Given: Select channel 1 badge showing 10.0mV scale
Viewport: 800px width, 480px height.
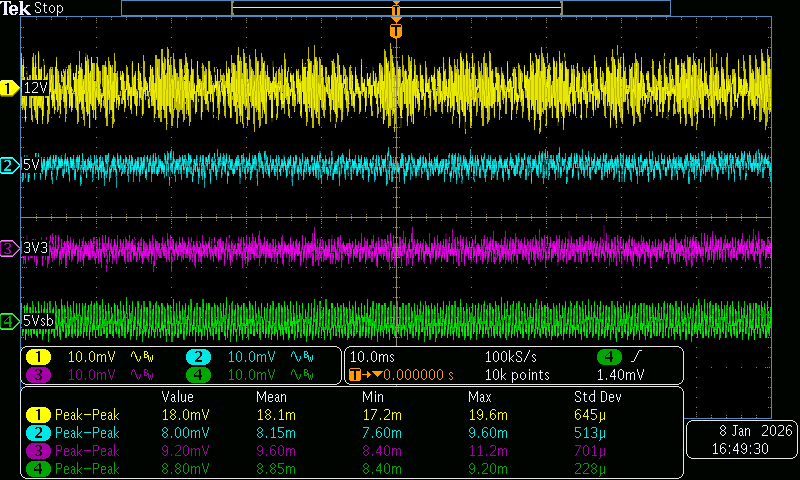Looking at the screenshot, I should 38,357.
